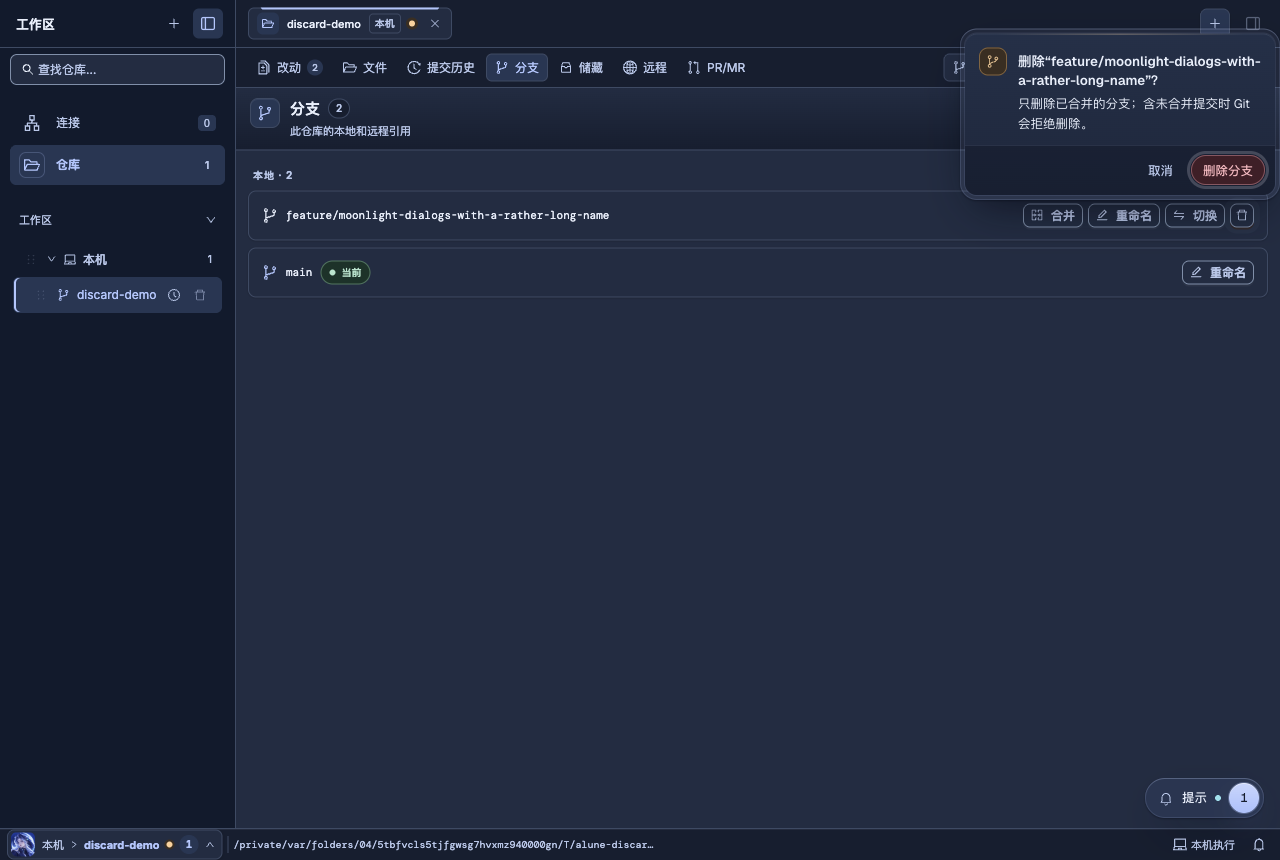The height and width of the screenshot is (860, 1280).
Task: Toggle the left sidebar panel
Action: [208, 23]
